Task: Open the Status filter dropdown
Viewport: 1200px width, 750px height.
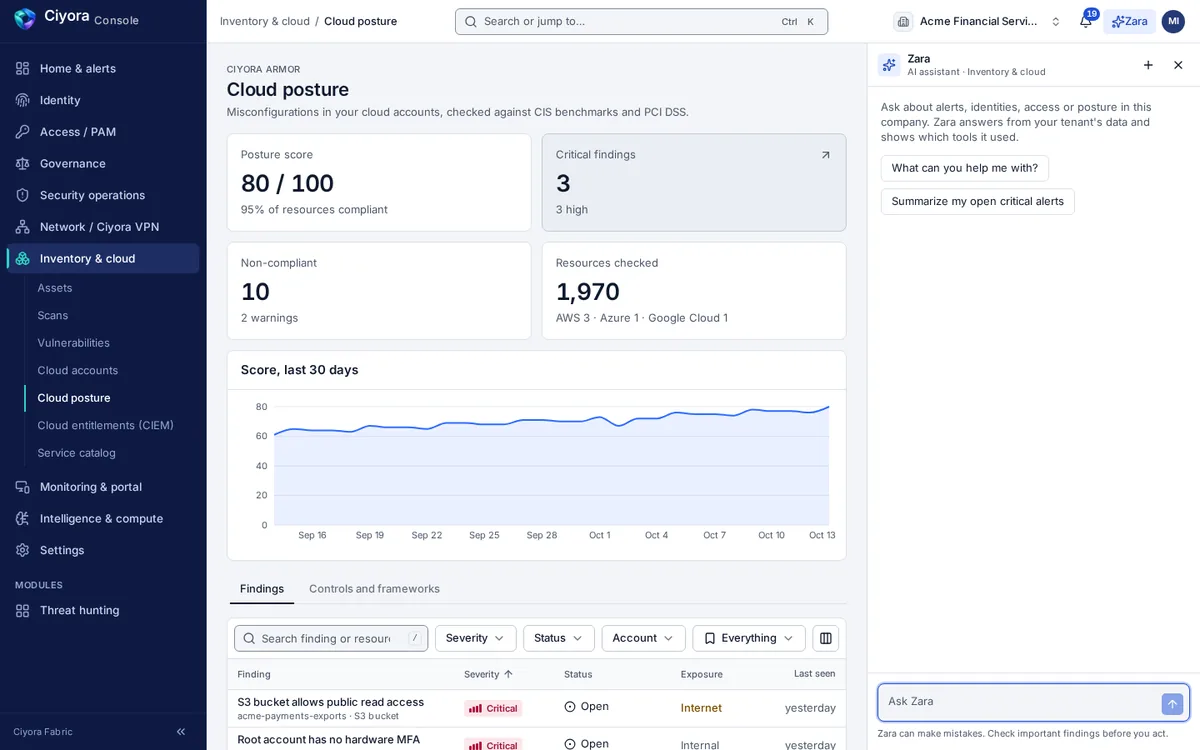Action: pos(558,638)
